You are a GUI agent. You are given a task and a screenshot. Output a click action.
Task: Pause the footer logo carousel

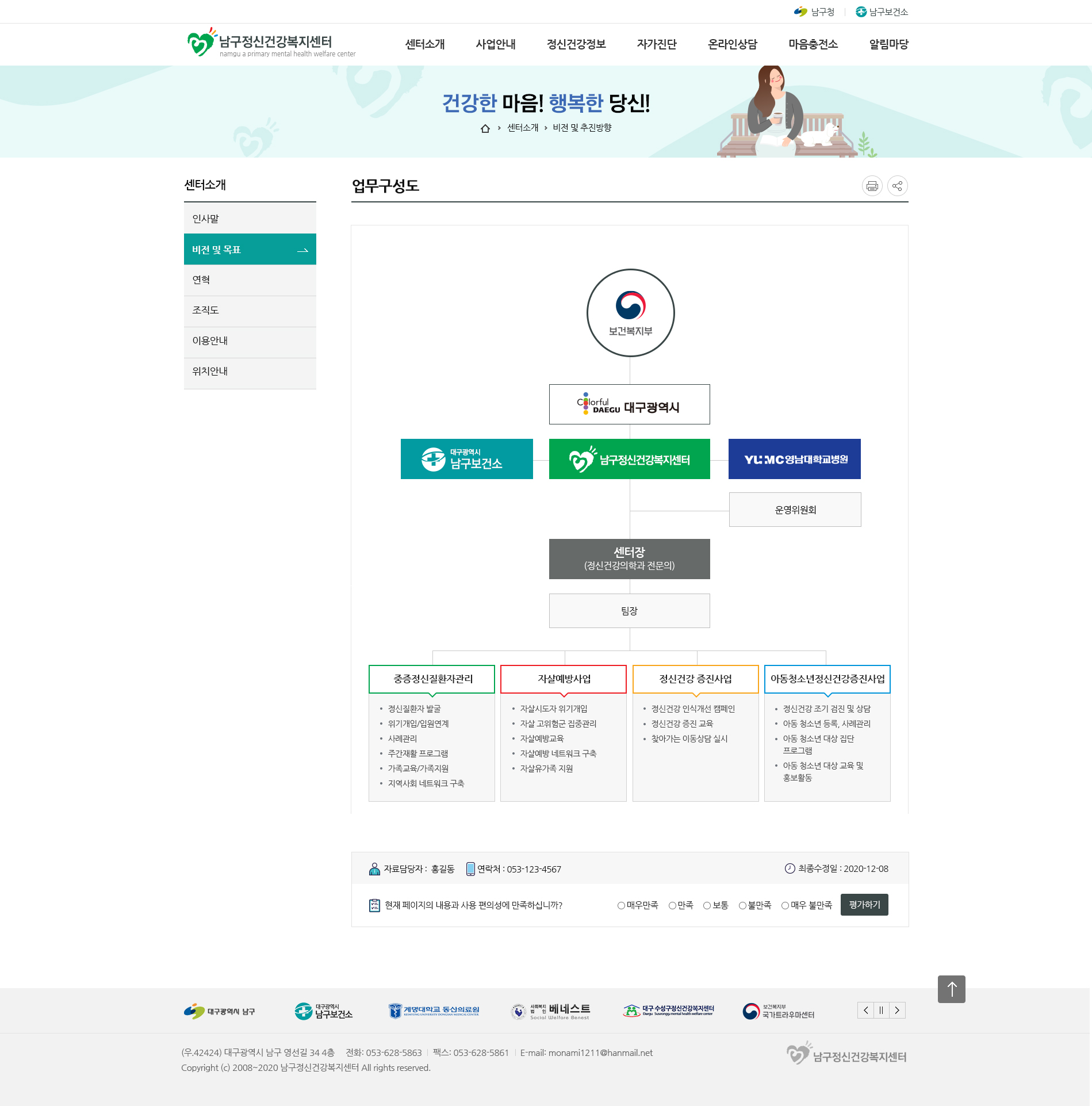click(x=881, y=1010)
